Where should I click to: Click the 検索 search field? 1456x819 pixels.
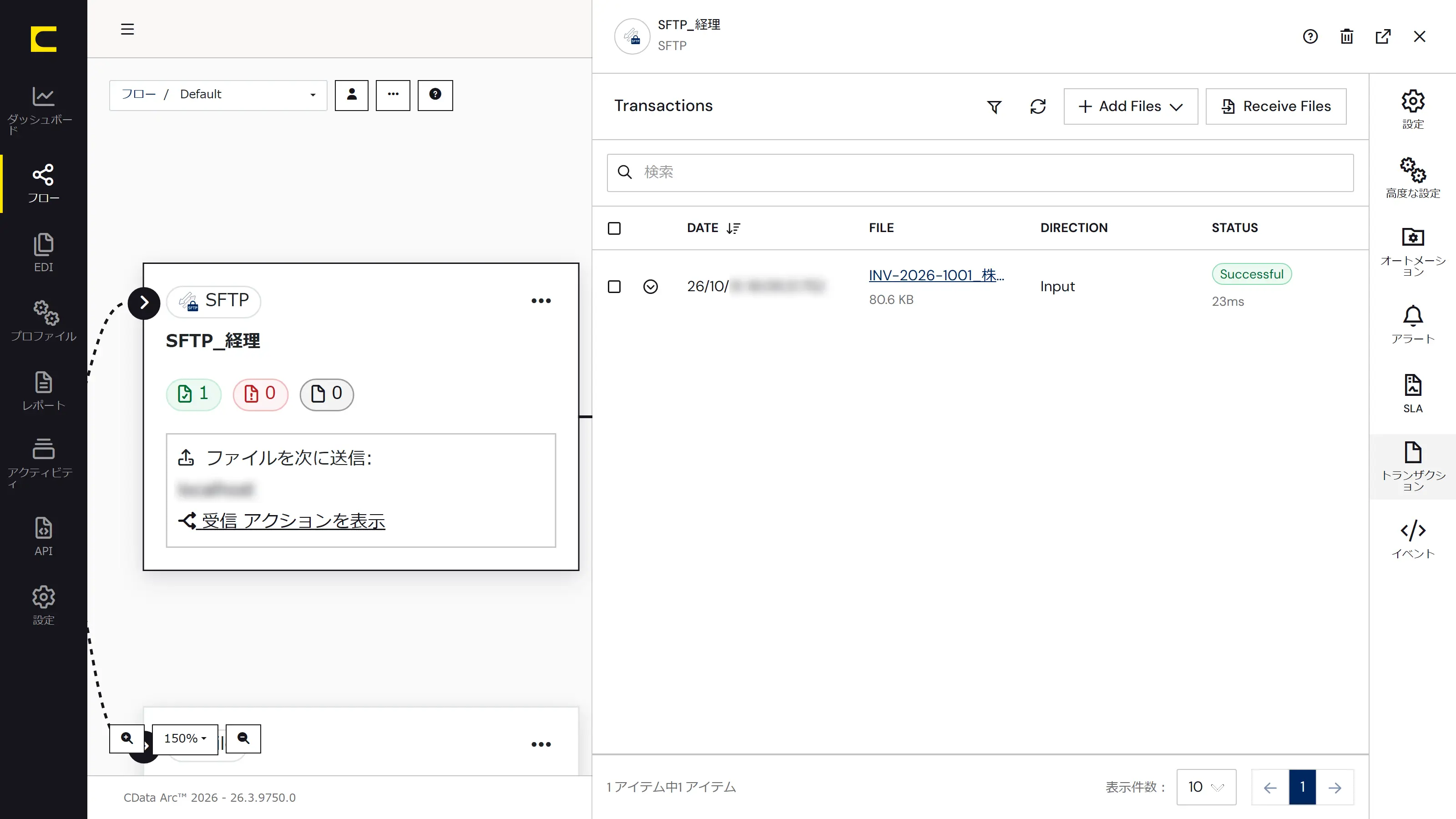tap(980, 172)
